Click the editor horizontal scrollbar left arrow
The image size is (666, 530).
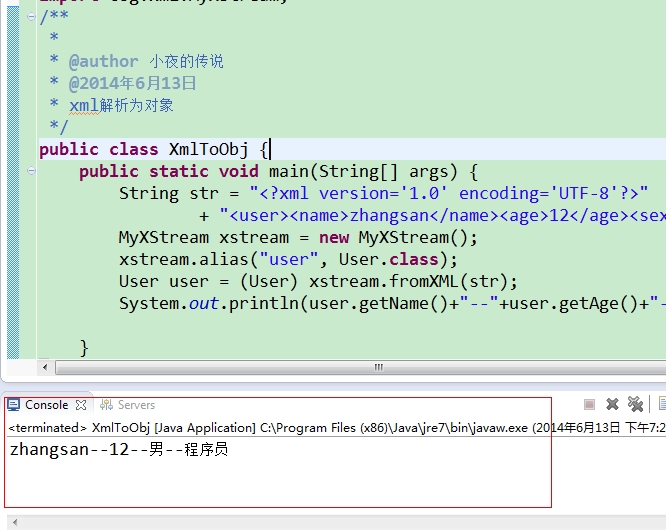point(45,367)
